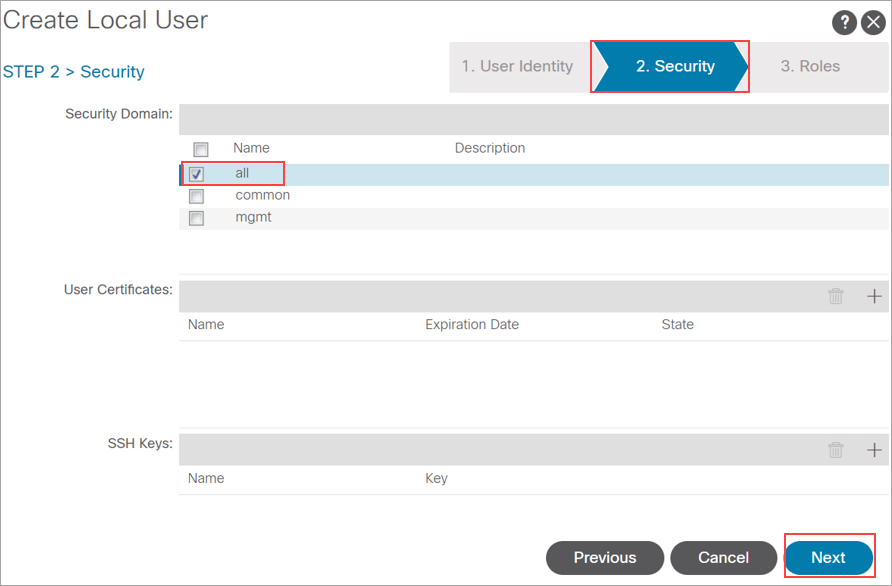
Task: Click the Previous button
Action: [604, 558]
